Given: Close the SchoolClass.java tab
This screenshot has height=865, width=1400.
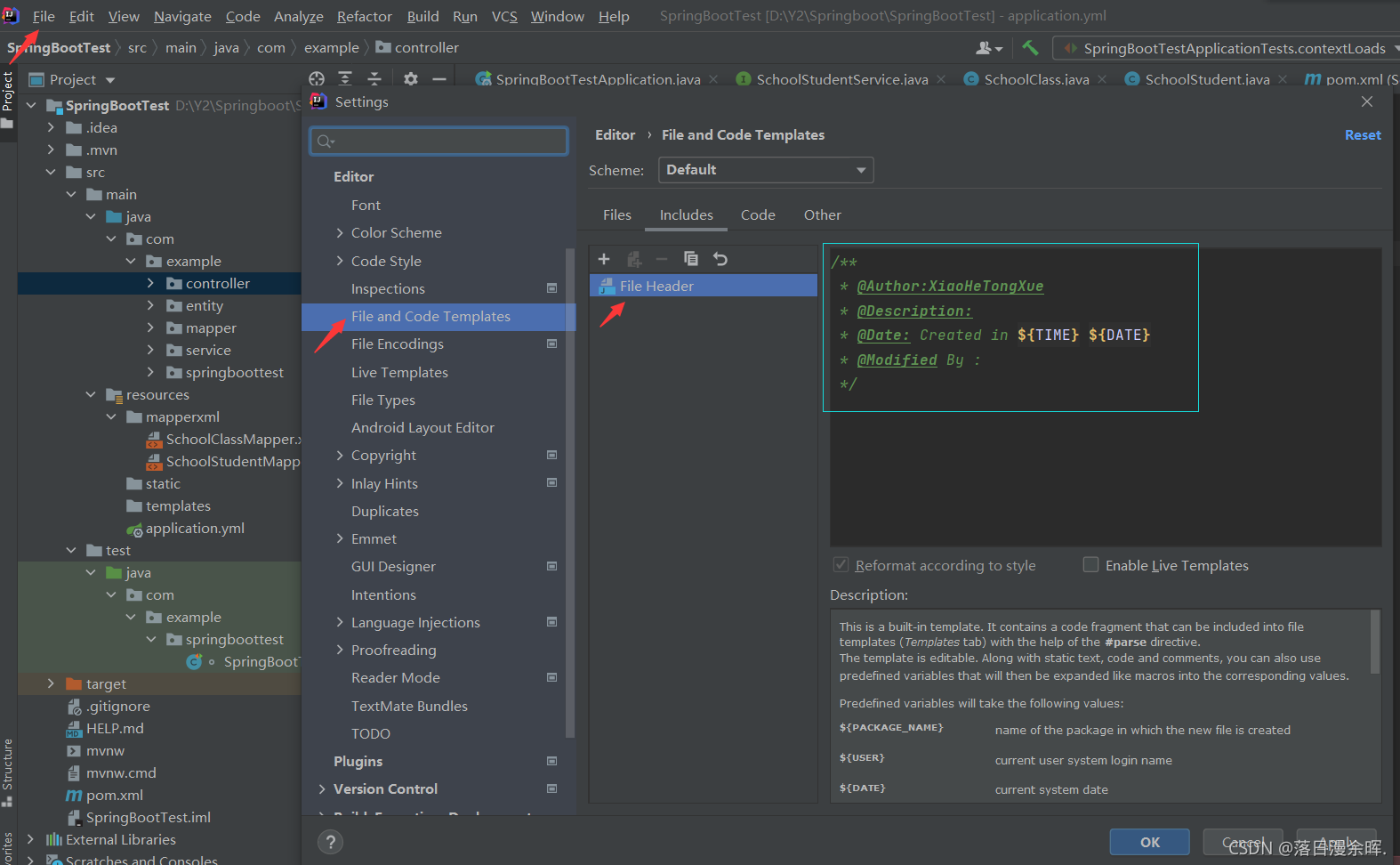Looking at the screenshot, I should point(1102,79).
